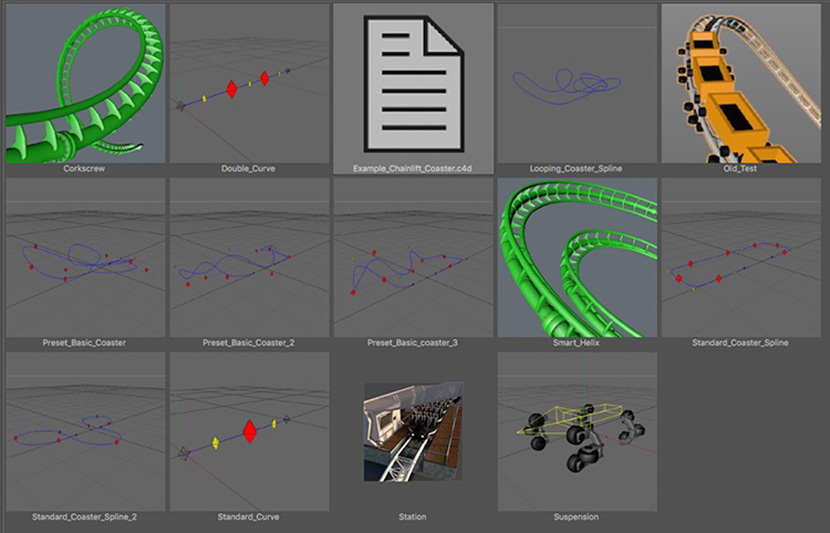Click the Station label text
The width and height of the screenshot is (830, 533).
(x=412, y=517)
